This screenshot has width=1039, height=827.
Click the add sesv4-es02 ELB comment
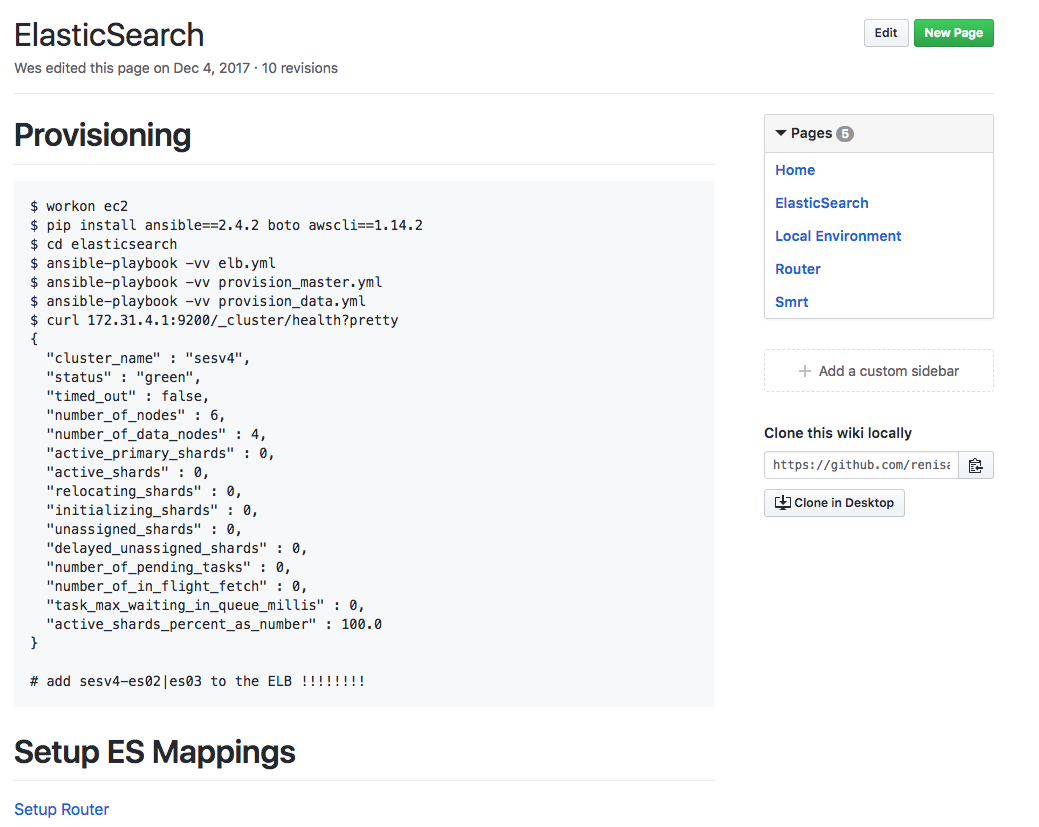pyautogui.click(x=197, y=681)
